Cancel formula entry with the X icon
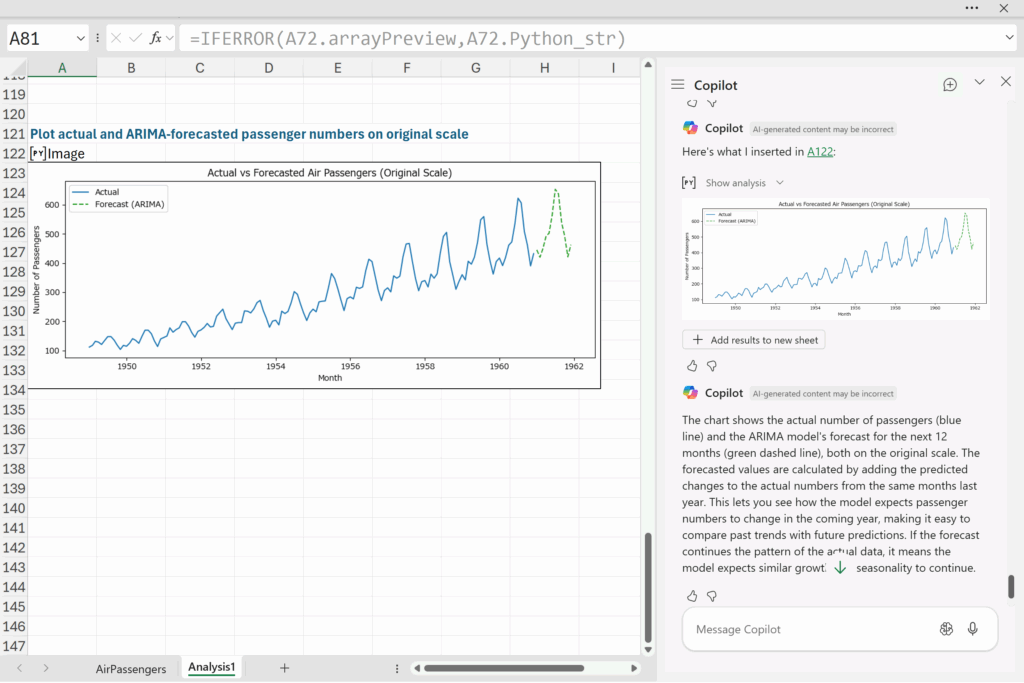This screenshot has height=683, width=1024. [117, 38]
